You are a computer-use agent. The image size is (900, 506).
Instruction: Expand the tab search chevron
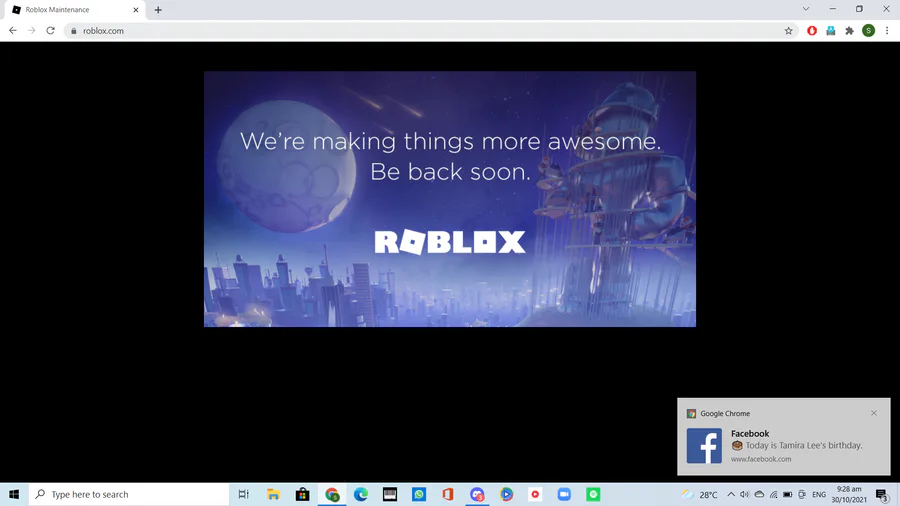tap(806, 9)
